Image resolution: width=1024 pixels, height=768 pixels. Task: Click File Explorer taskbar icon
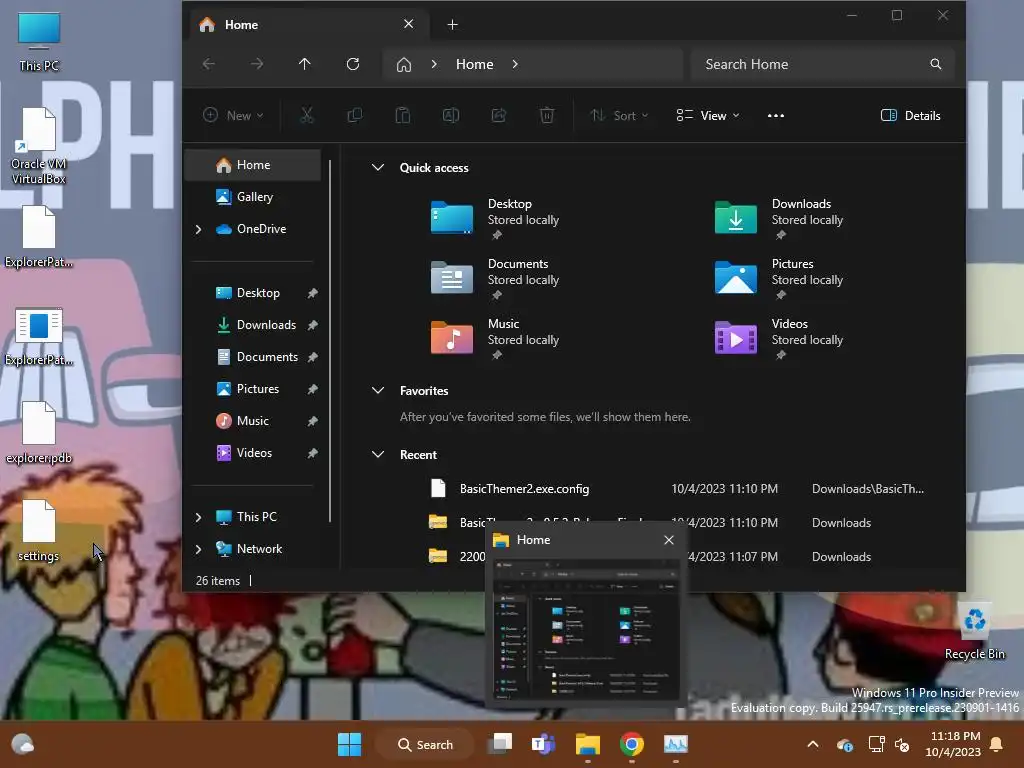[588, 744]
